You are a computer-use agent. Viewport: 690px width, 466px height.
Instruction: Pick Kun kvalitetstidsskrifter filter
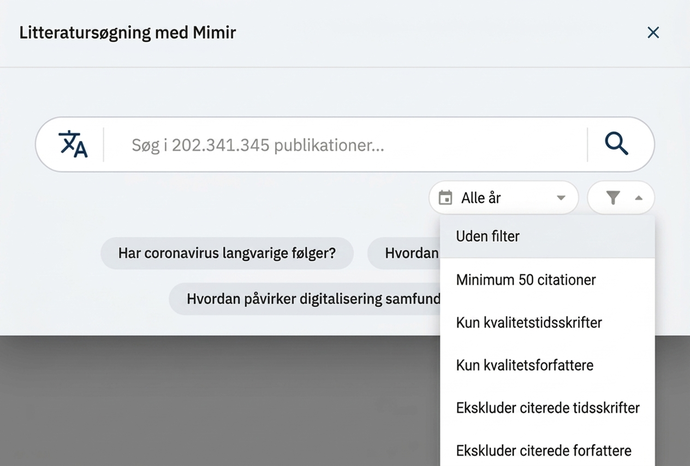tap(547, 323)
